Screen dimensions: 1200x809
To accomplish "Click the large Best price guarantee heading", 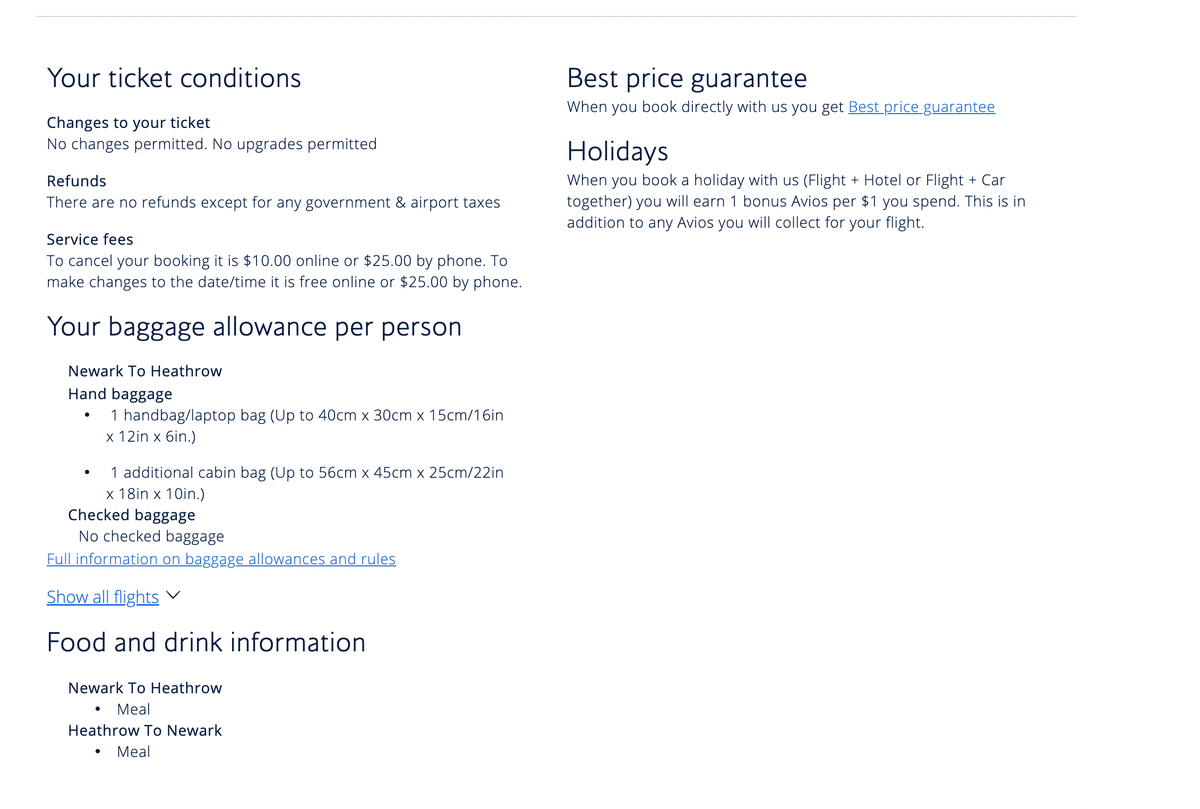I will pos(687,78).
